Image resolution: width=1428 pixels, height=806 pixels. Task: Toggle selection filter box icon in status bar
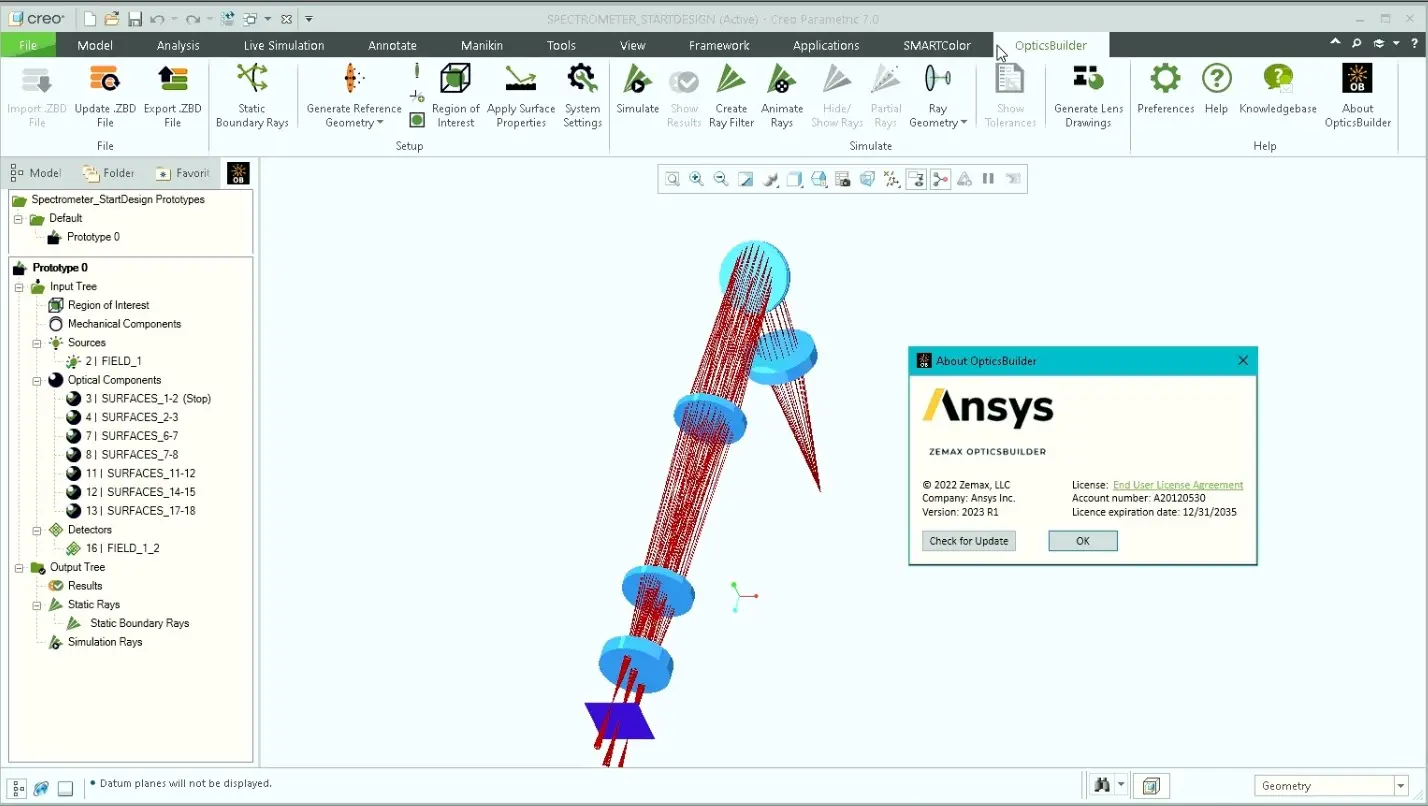[1151, 785]
